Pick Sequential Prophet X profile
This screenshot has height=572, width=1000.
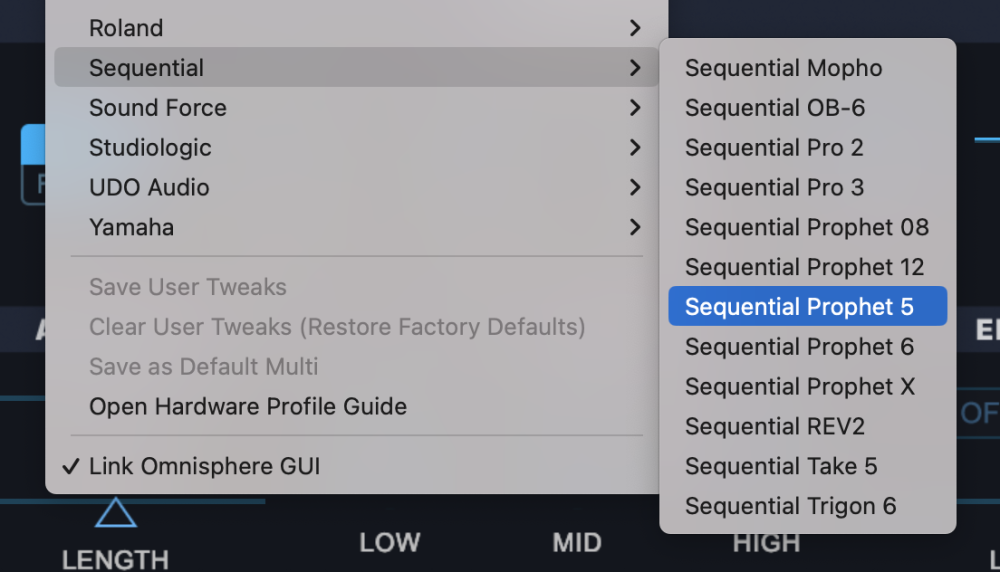(x=799, y=387)
